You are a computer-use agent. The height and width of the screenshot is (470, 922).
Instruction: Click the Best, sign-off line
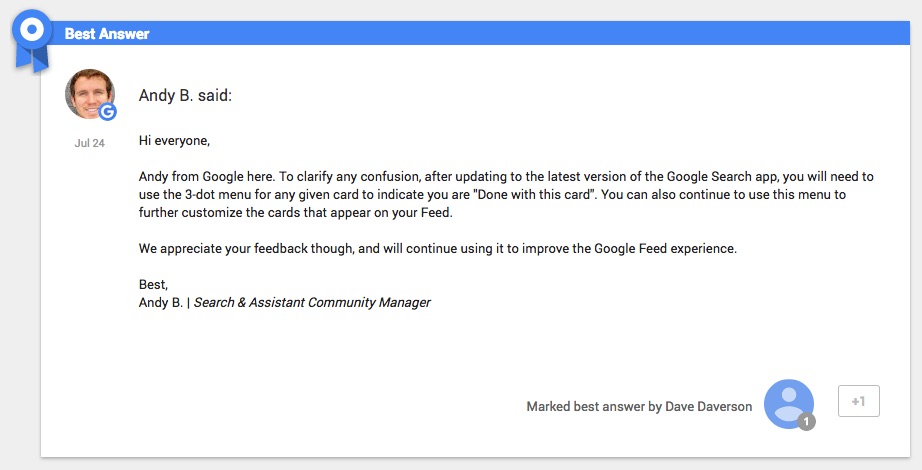(153, 285)
